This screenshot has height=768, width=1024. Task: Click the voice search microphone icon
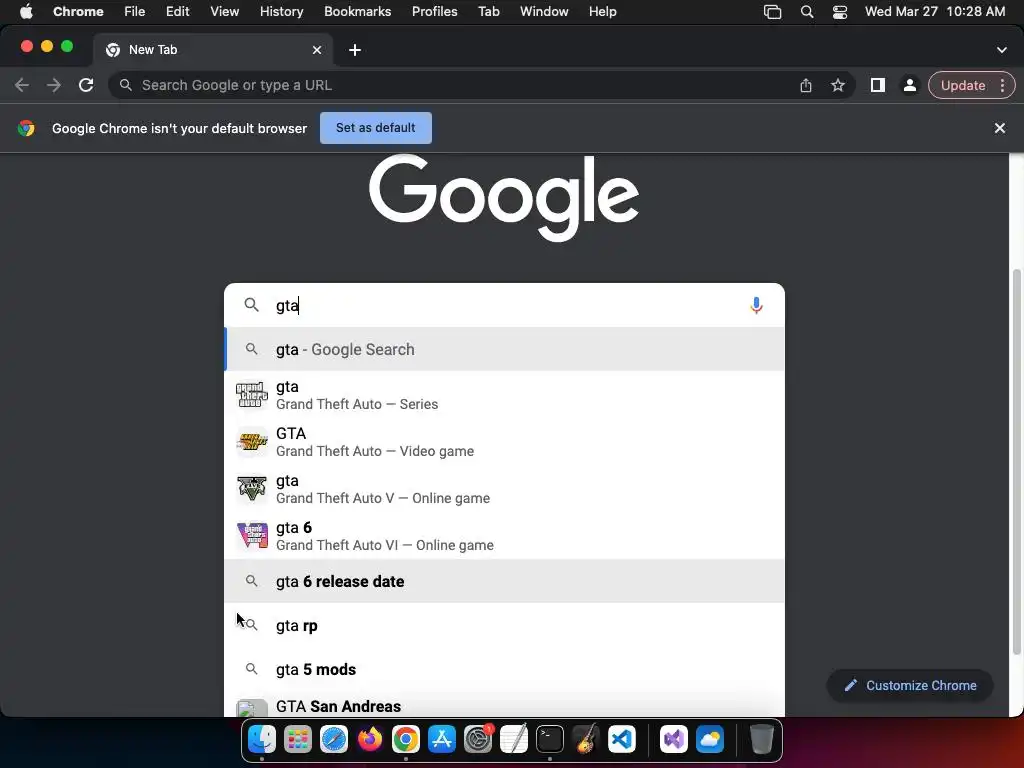click(756, 305)
